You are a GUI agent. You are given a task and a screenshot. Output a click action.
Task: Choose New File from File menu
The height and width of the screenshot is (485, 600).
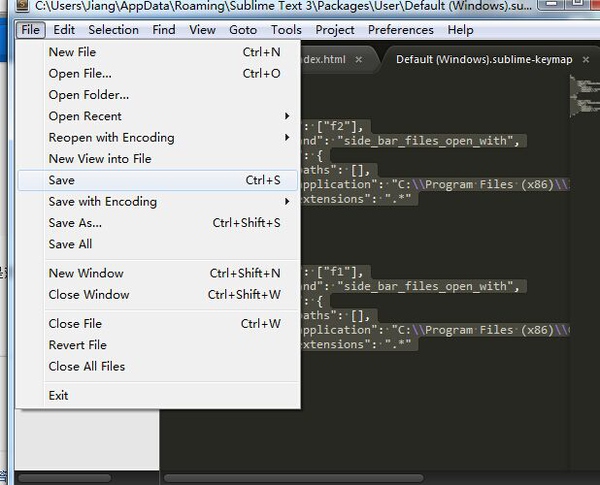158,52
